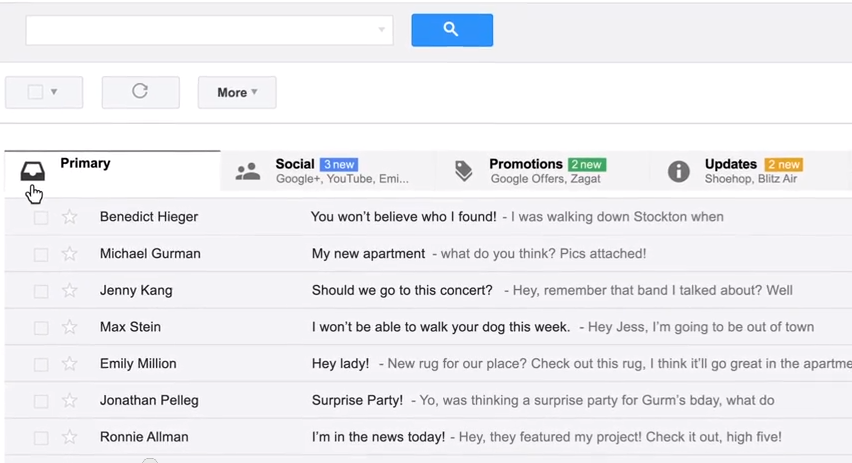852x463 pixels.
Task: Star the email from Ronnie Allman
Action: click(x=69, y=438)
